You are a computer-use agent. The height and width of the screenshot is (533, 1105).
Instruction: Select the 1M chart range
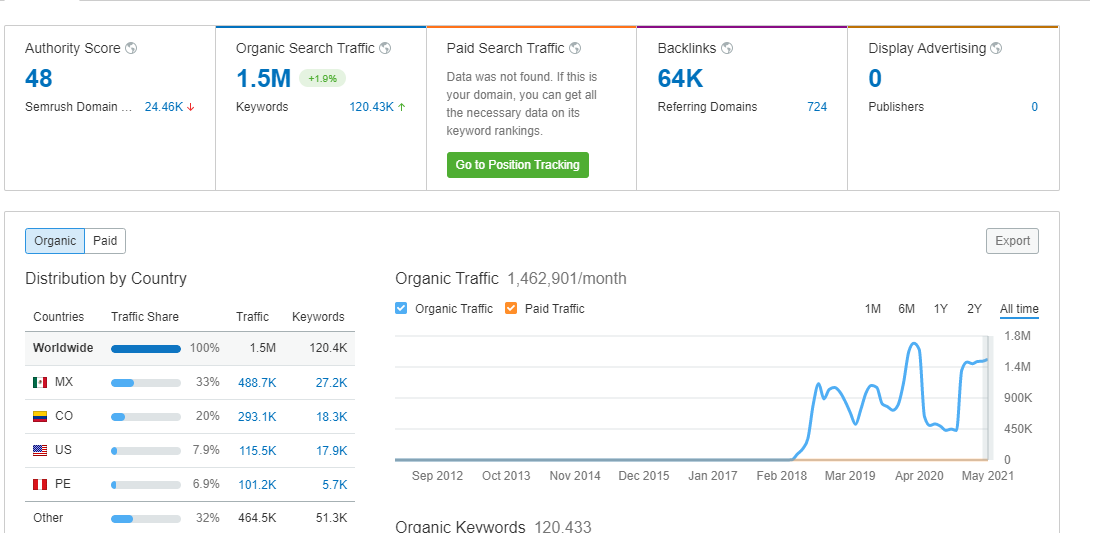tap(872, 309)
